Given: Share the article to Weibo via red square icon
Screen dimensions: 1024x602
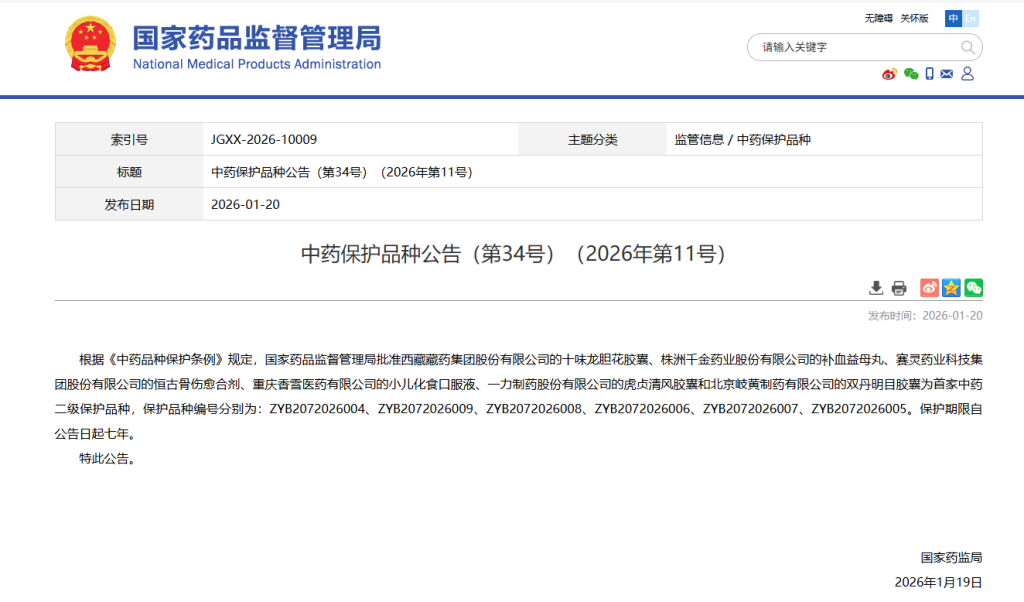Looking at the screenshot, I should pyautogui.click(x=929, y=288).
